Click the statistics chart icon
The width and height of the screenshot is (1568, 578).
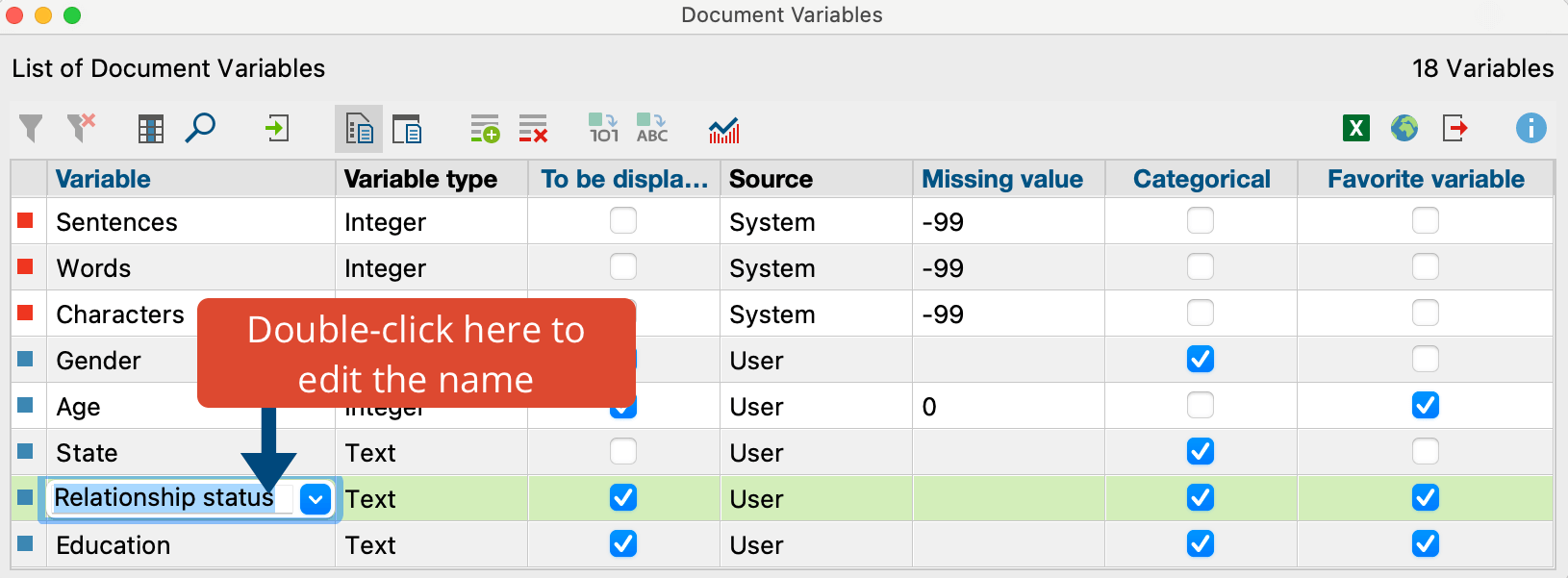click(723, 129)
